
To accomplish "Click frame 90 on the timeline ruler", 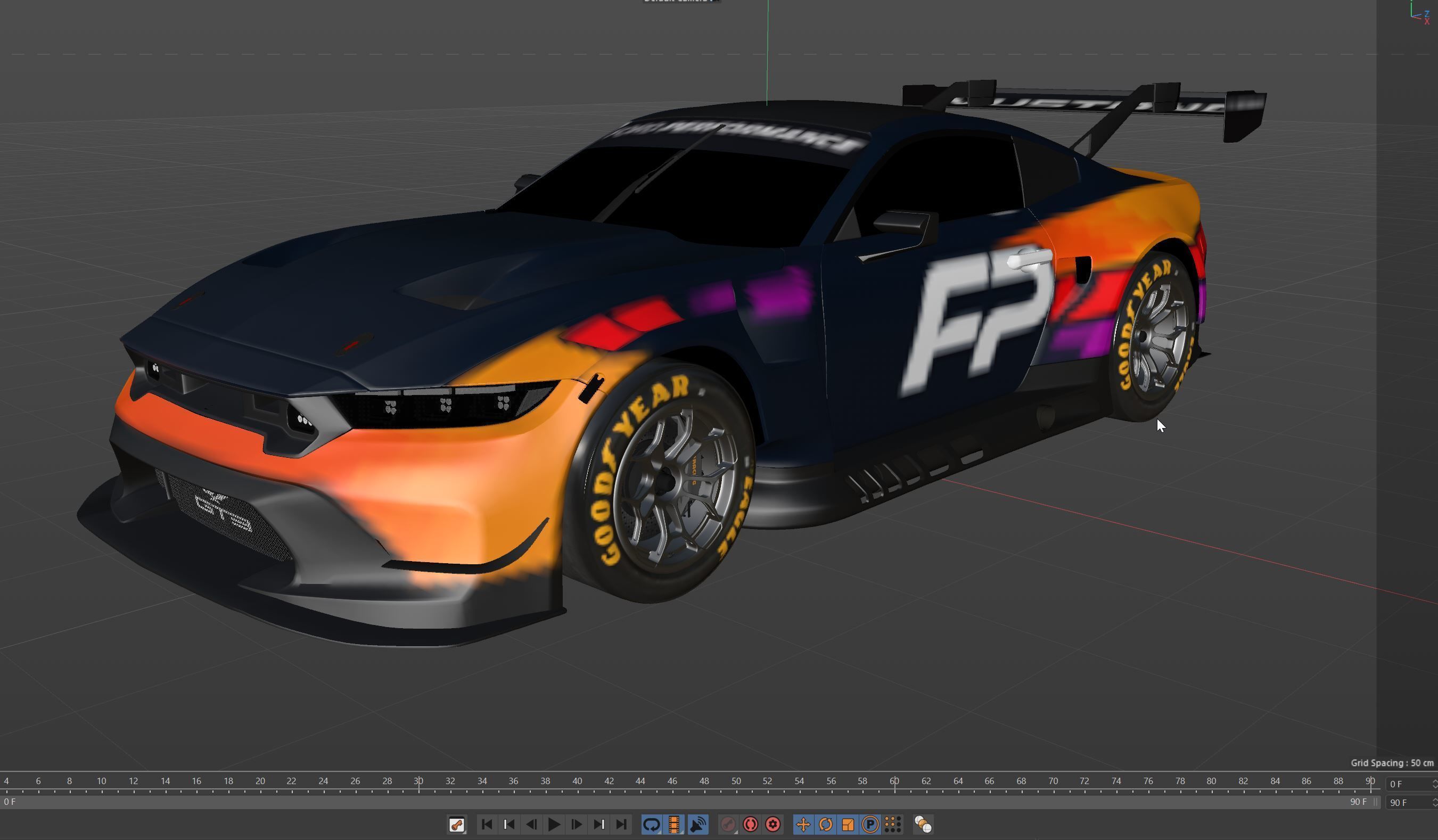I will pyautogui.click(x=1370, y=781).
